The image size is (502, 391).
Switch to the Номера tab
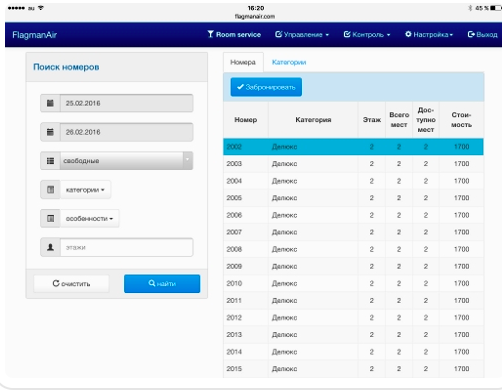point(243,62)
